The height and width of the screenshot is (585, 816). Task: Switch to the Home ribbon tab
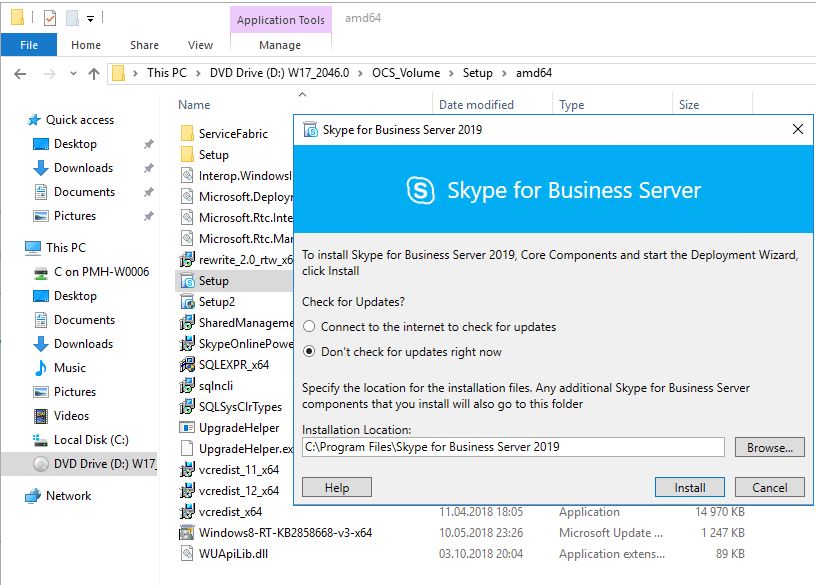[86, 45]
